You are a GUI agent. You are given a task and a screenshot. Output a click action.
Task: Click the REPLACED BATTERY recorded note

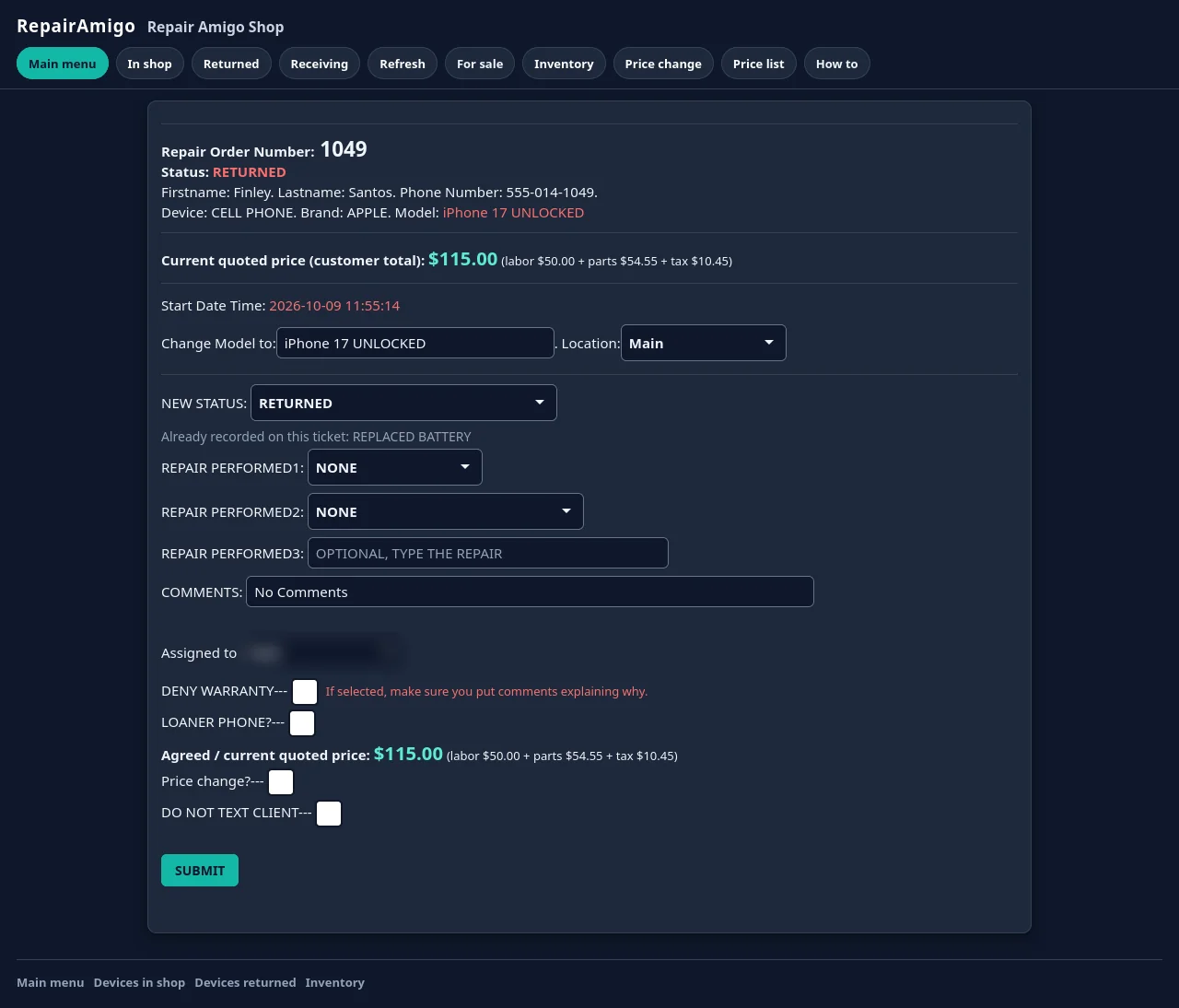tap(412, 437)
